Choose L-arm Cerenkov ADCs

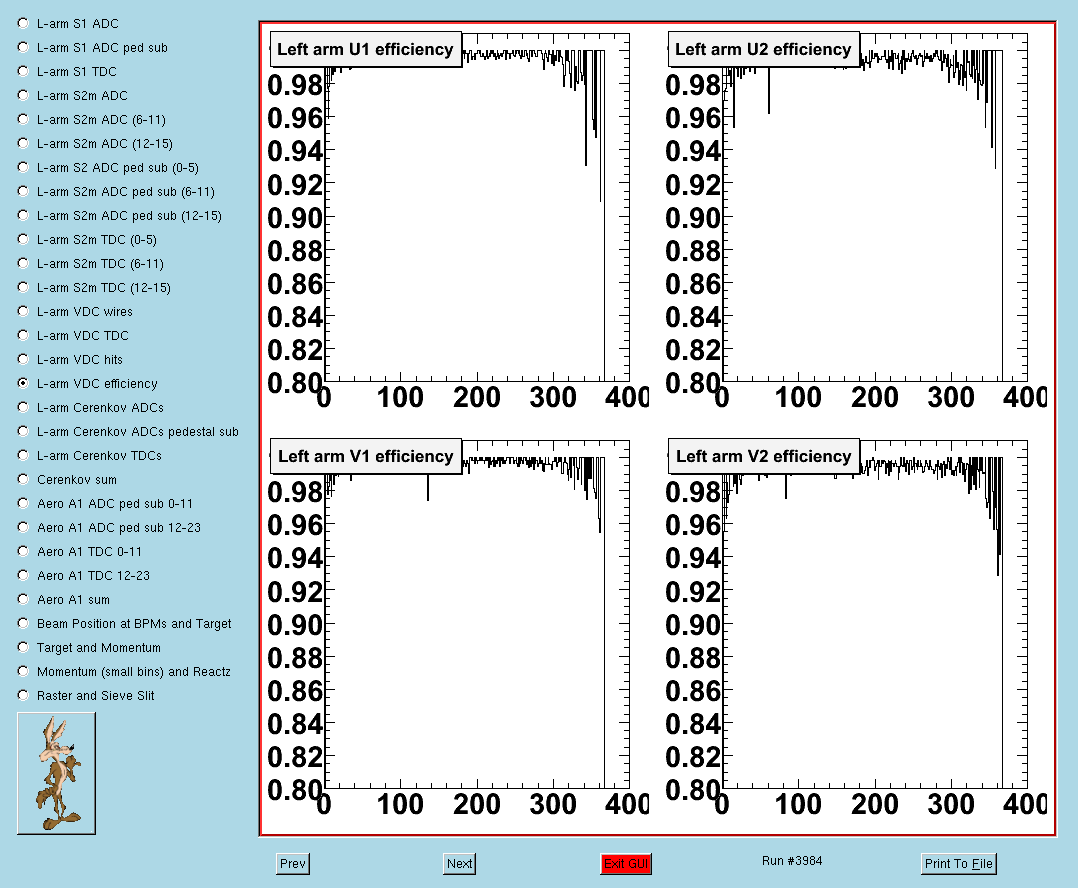(x=23, y=408)
